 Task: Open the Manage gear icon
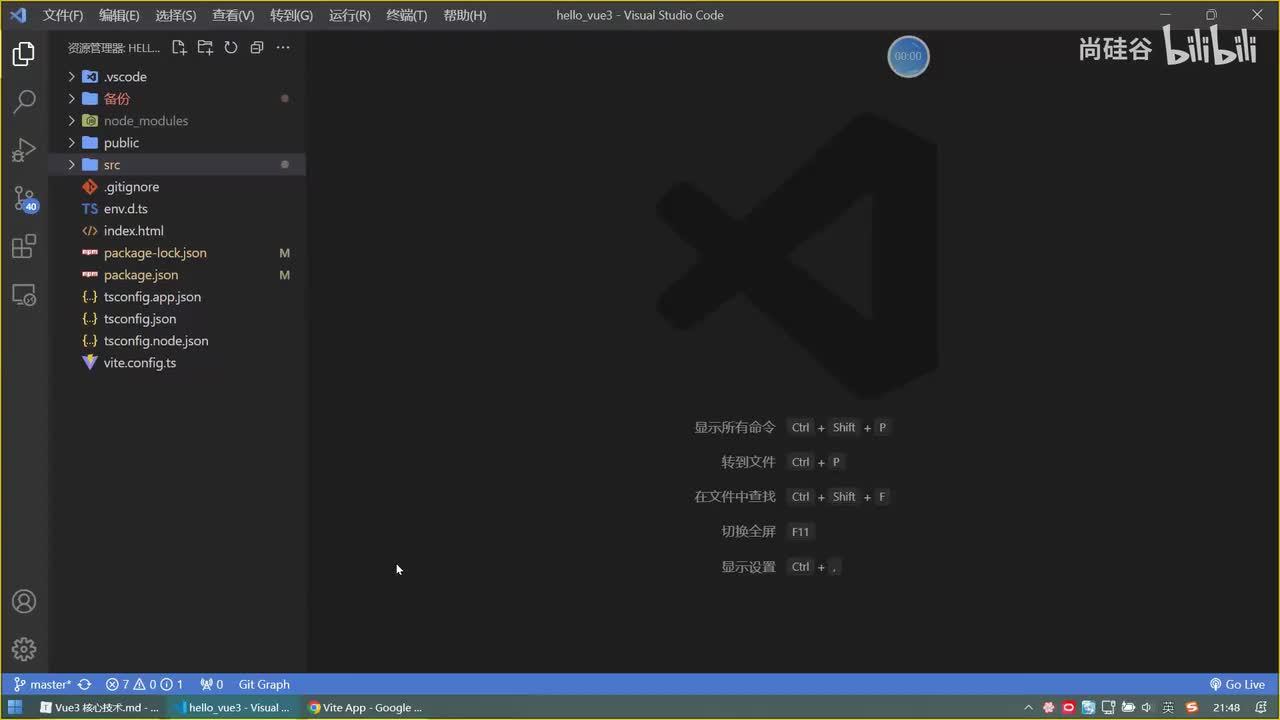24,649
